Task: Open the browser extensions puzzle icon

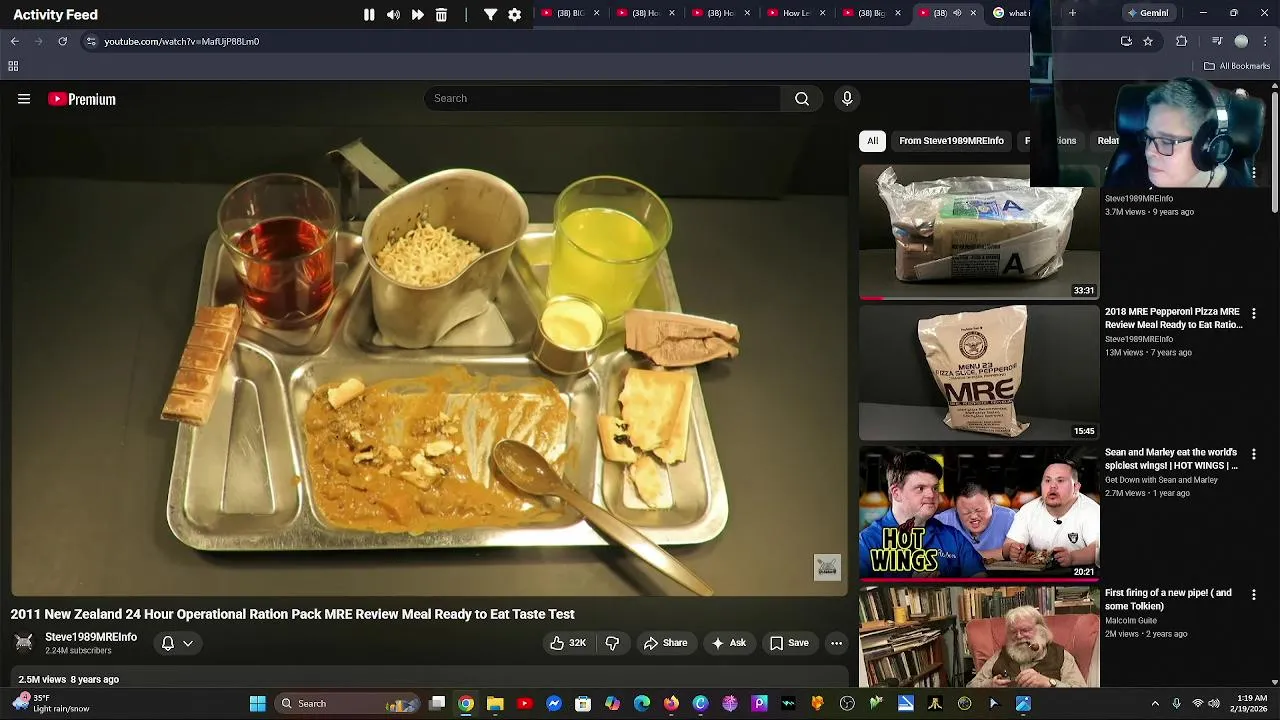Action: [x=1181, y=41]
